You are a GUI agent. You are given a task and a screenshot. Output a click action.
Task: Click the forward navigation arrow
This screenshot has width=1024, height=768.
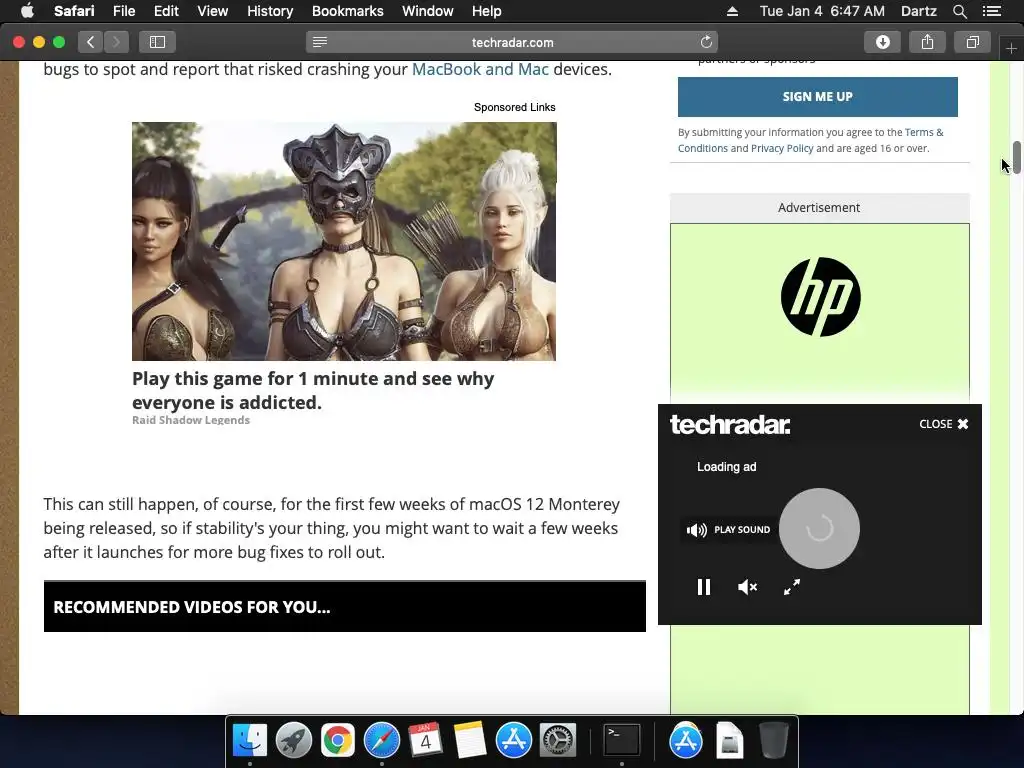(x=116, y=42)
